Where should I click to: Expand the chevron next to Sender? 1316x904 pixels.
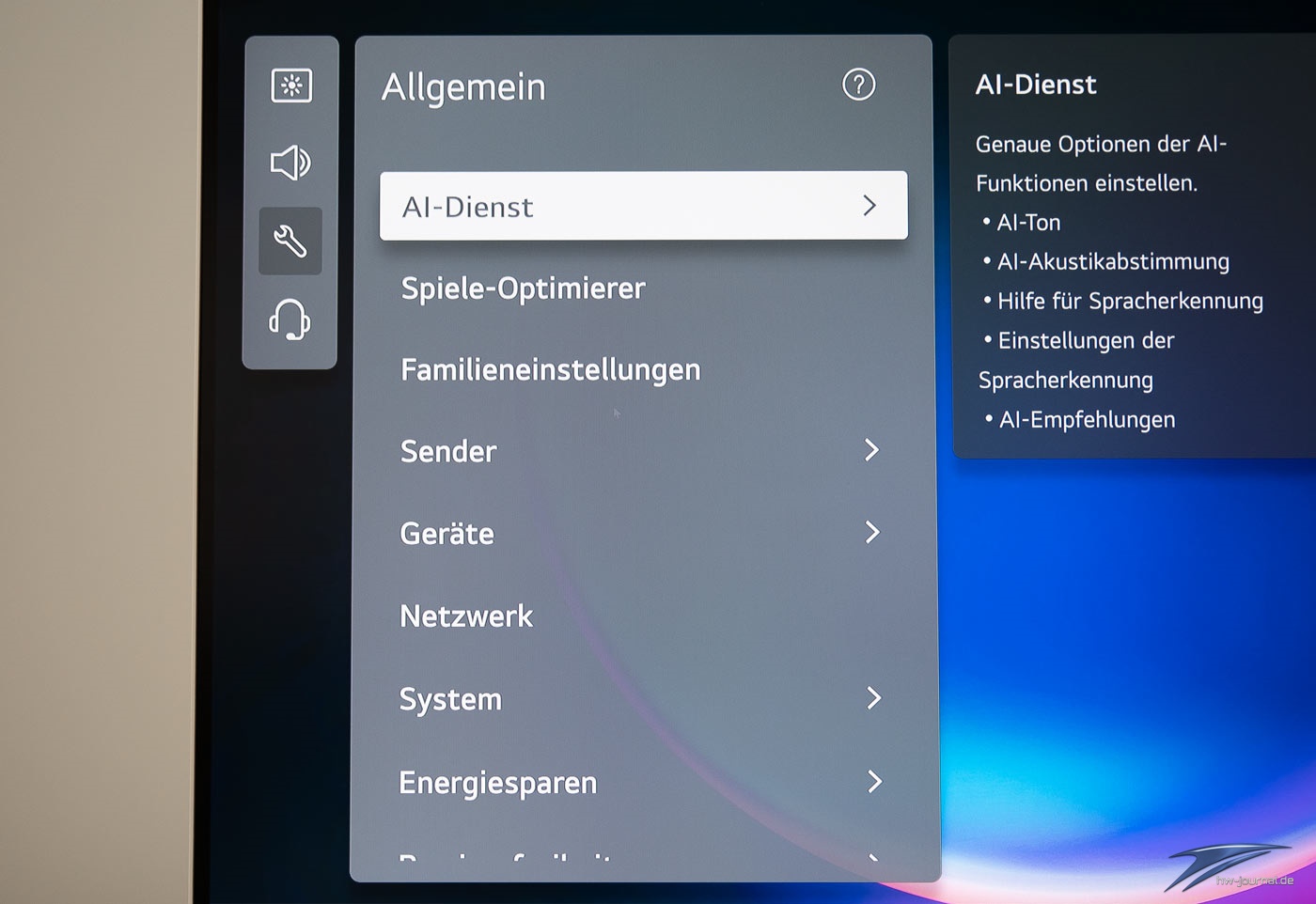click(871, 450)
